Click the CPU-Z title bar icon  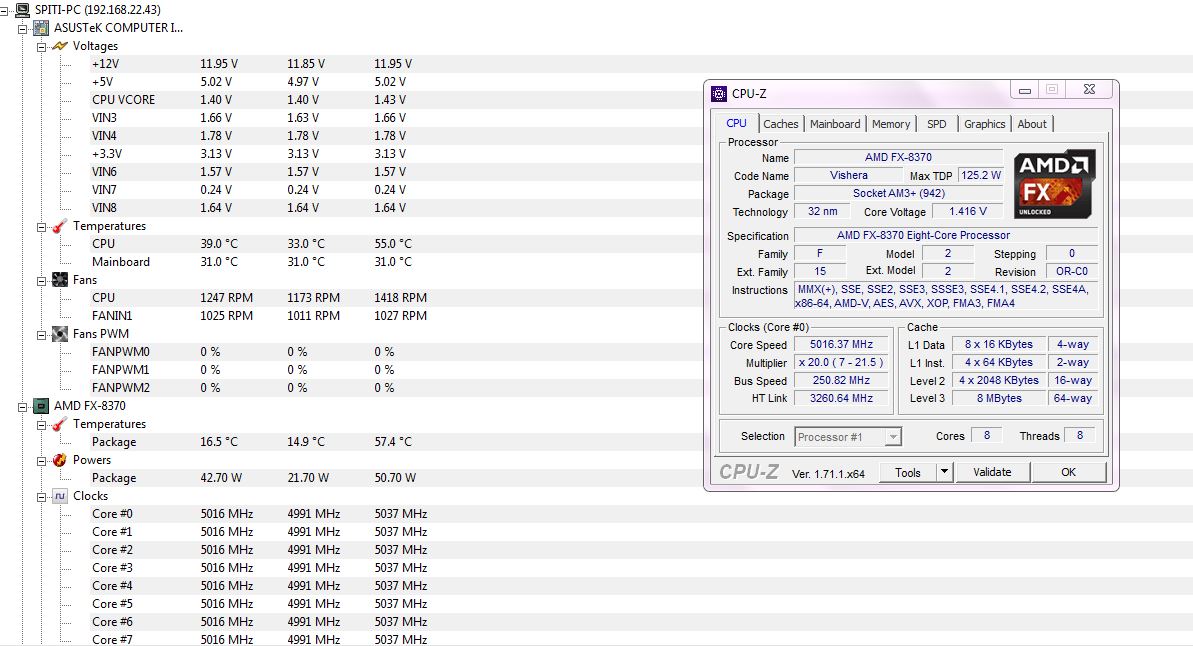click(x=719, y=94)
